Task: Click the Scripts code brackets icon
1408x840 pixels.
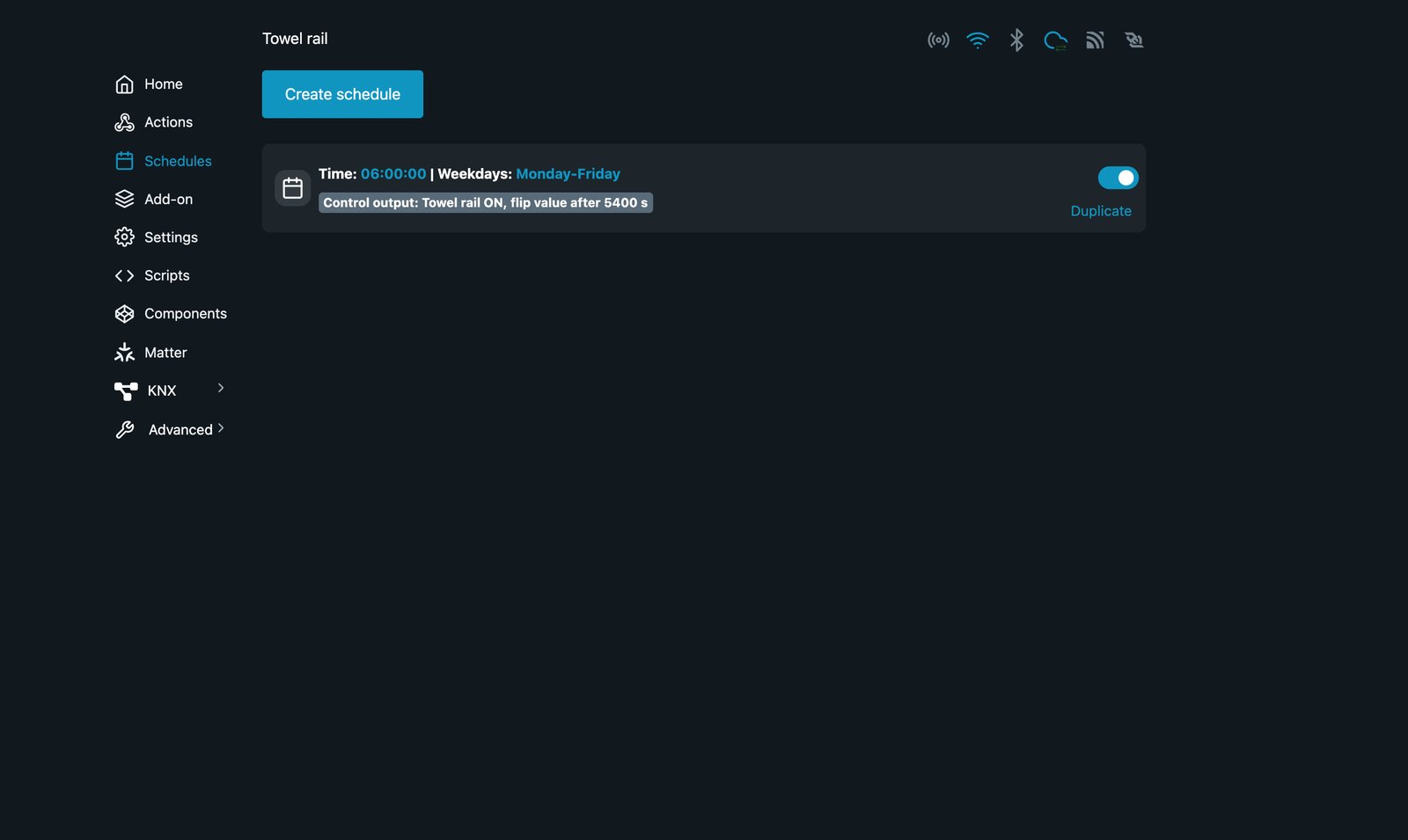Action: (x=124, y=275)
